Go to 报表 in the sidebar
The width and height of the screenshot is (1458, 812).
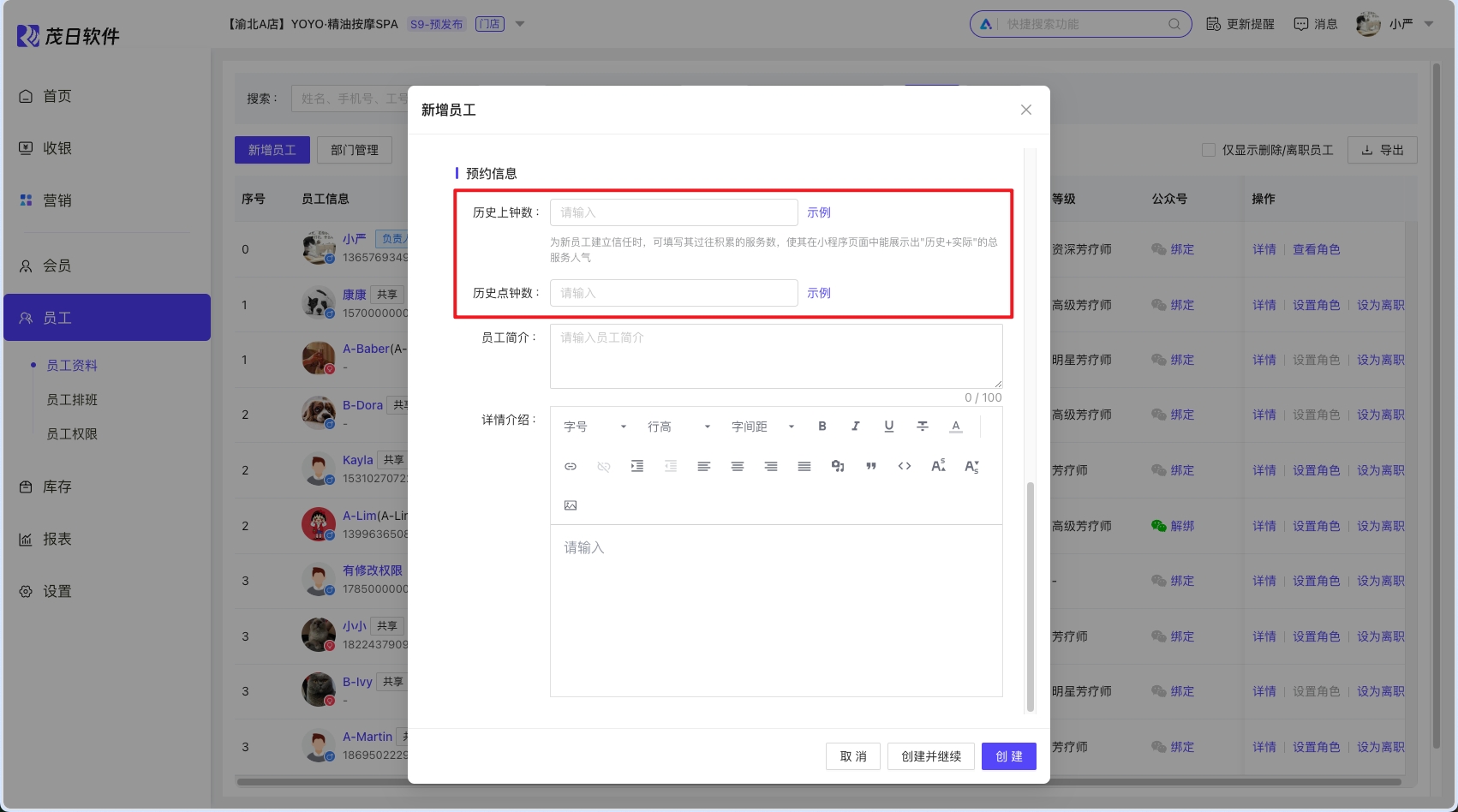point(57,539)
